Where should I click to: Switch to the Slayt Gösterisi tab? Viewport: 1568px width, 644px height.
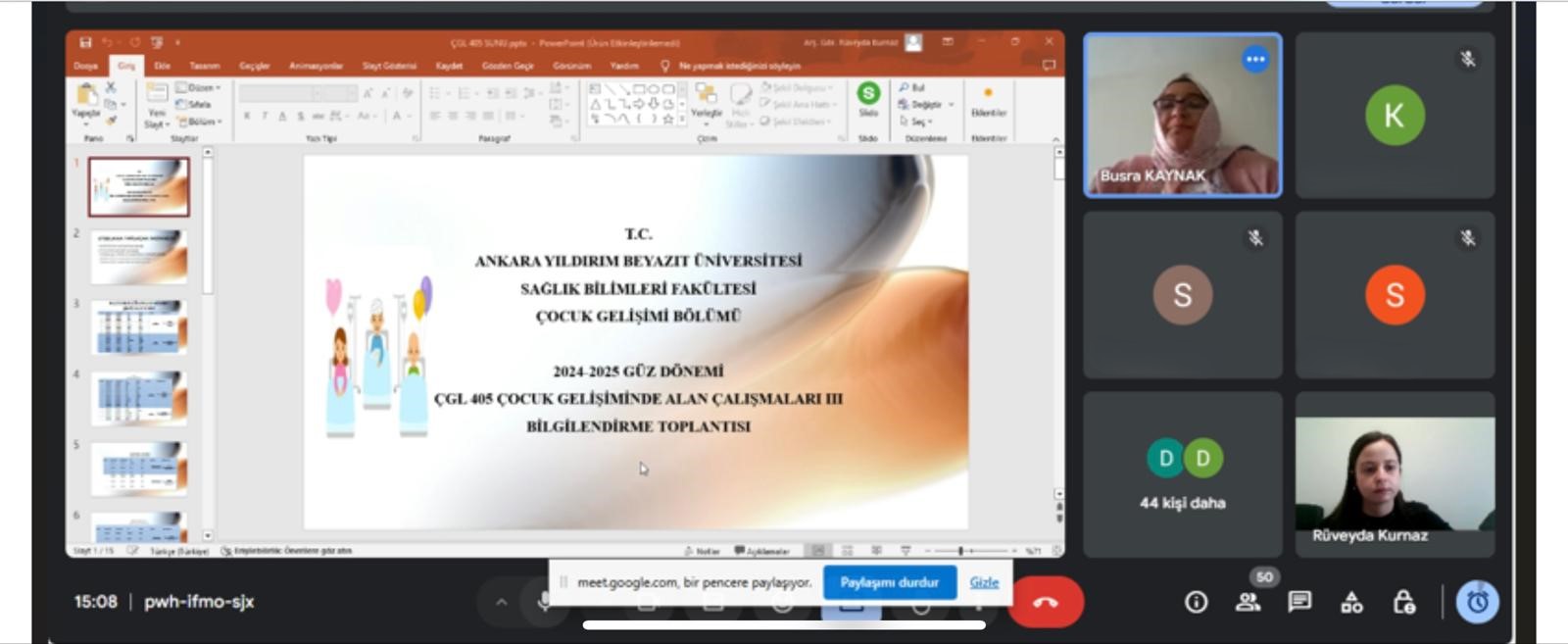tap(389, 66)
